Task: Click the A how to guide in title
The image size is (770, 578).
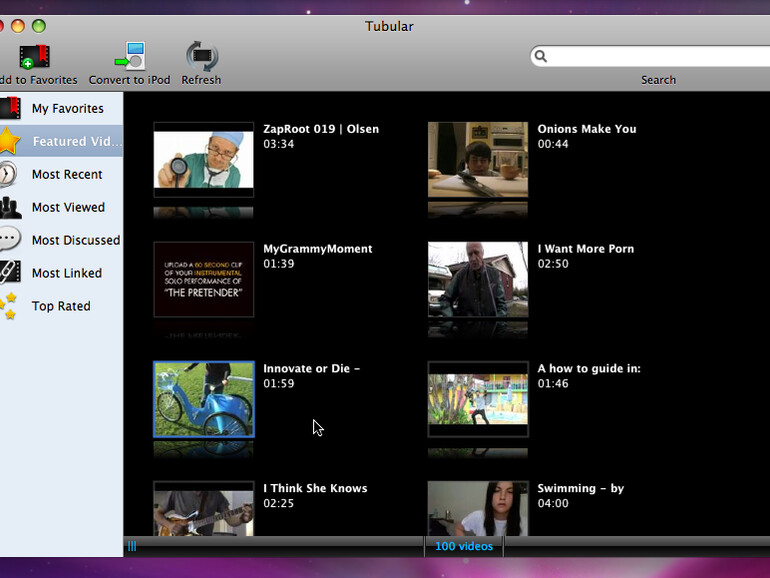Action: pos(589,369)
